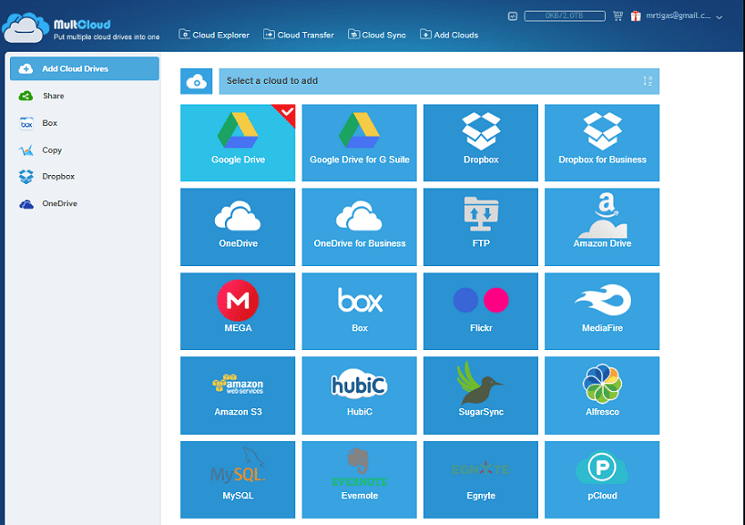Viewport: 745px width, 525px height.
Task: Pick the Alfresco tile
Action: coord(602,395)
